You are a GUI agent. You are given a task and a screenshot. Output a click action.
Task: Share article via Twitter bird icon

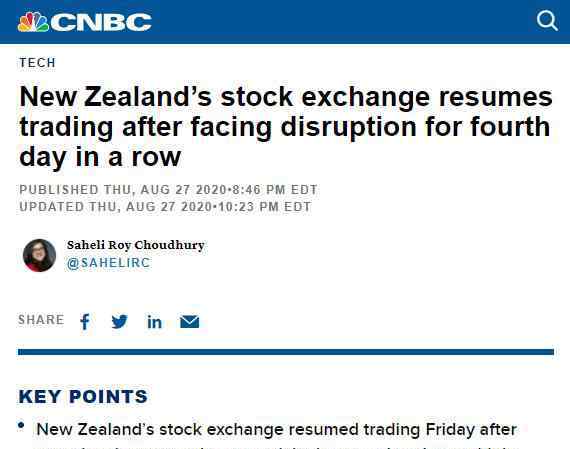[120, 322]
